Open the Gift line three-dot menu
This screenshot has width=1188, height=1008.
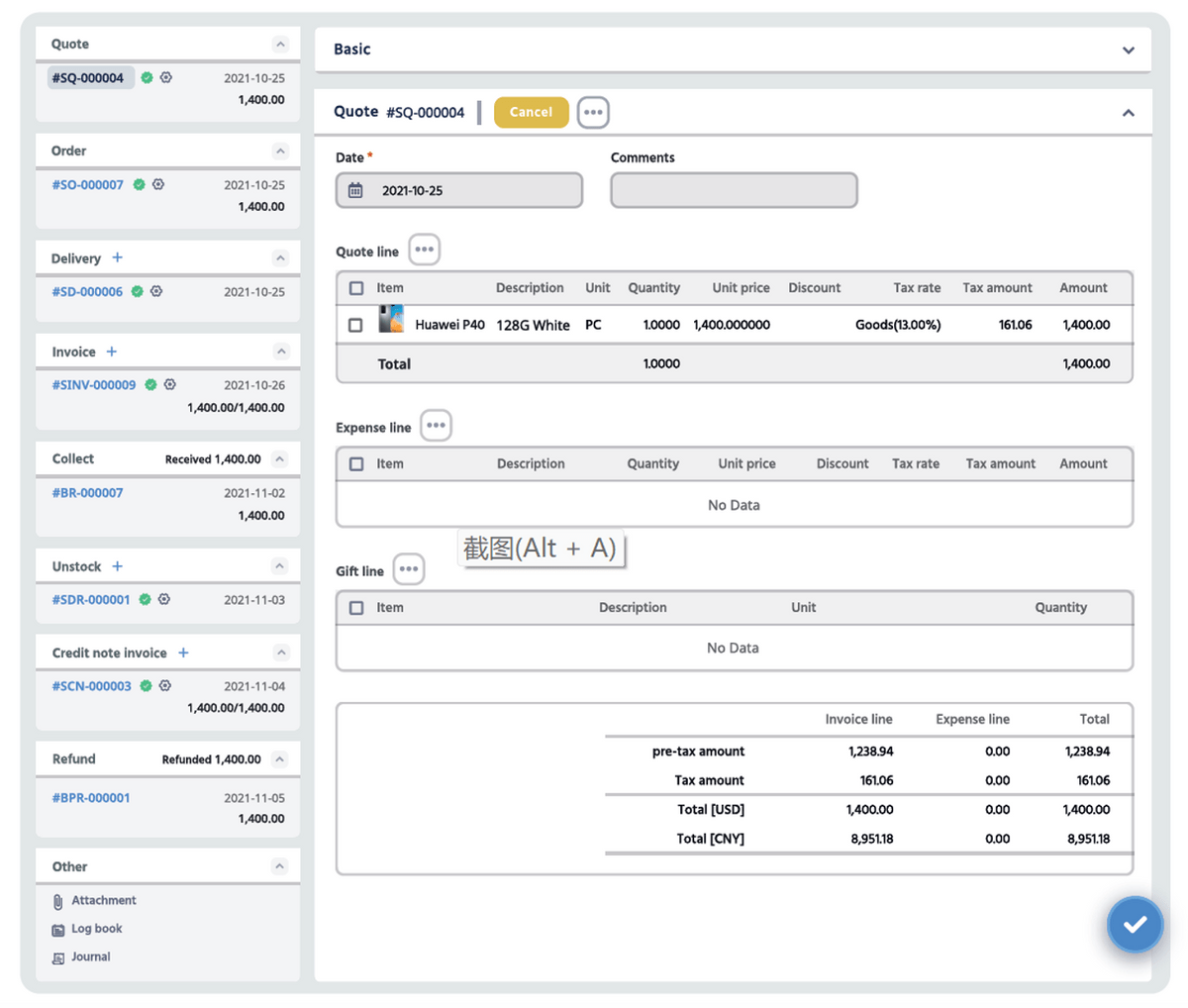408,569
